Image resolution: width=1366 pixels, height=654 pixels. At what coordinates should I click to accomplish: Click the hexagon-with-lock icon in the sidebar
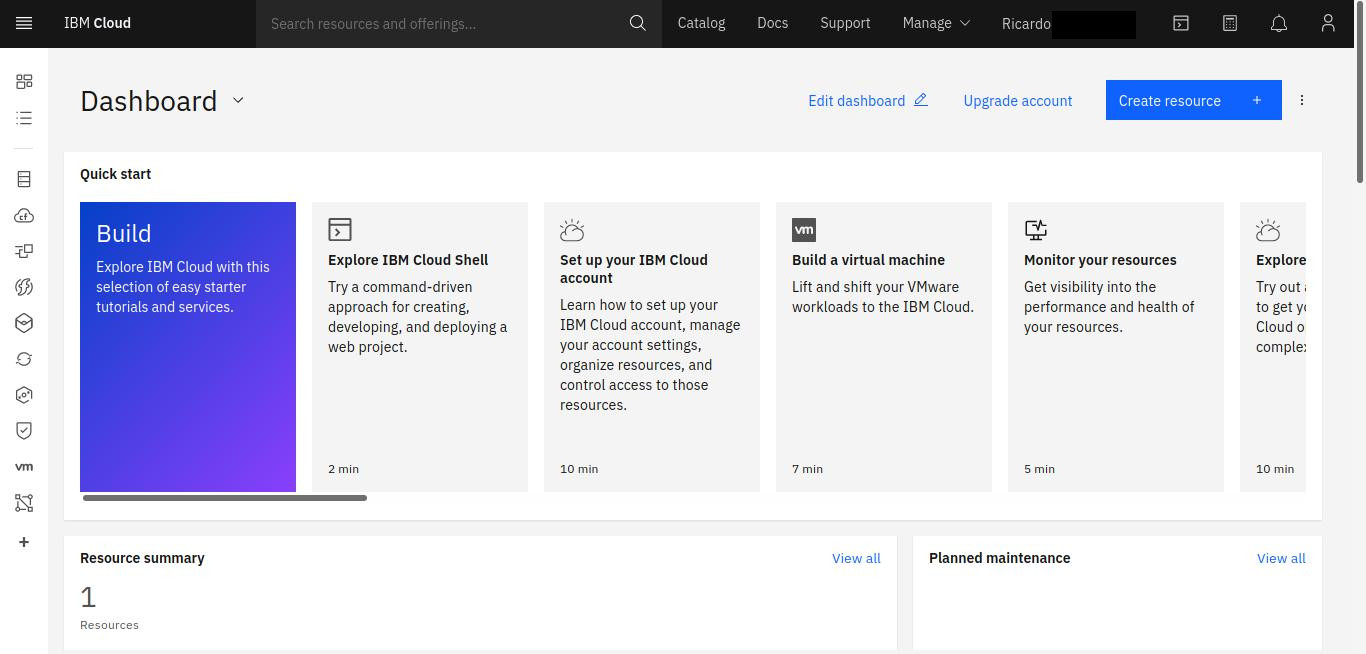(x=24, y=395)
